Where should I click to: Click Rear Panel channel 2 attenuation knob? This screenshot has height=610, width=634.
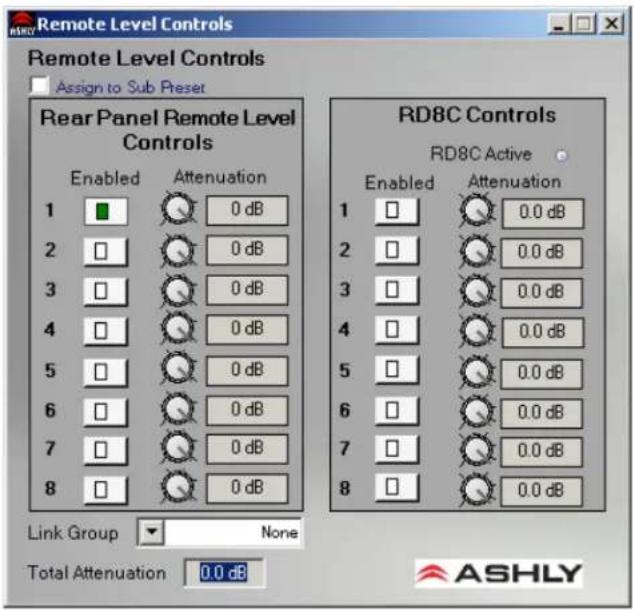click(x=178, y=251)
